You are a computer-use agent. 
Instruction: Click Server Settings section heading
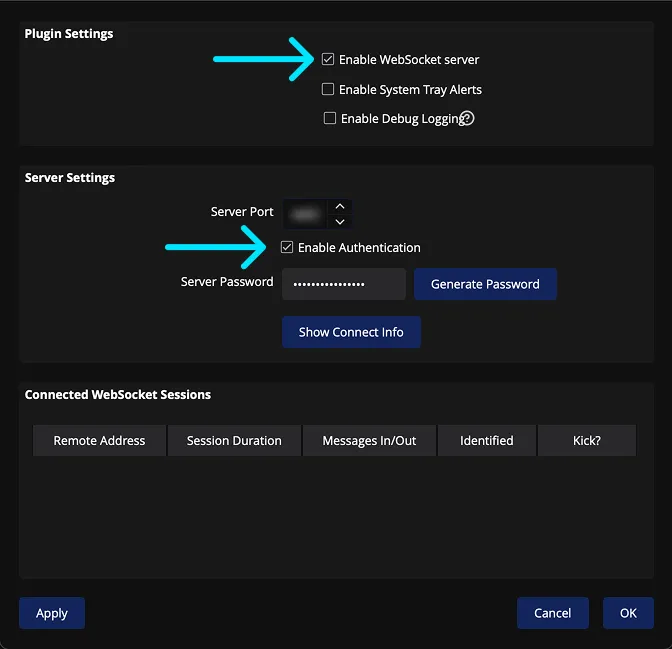pos(69,177)
